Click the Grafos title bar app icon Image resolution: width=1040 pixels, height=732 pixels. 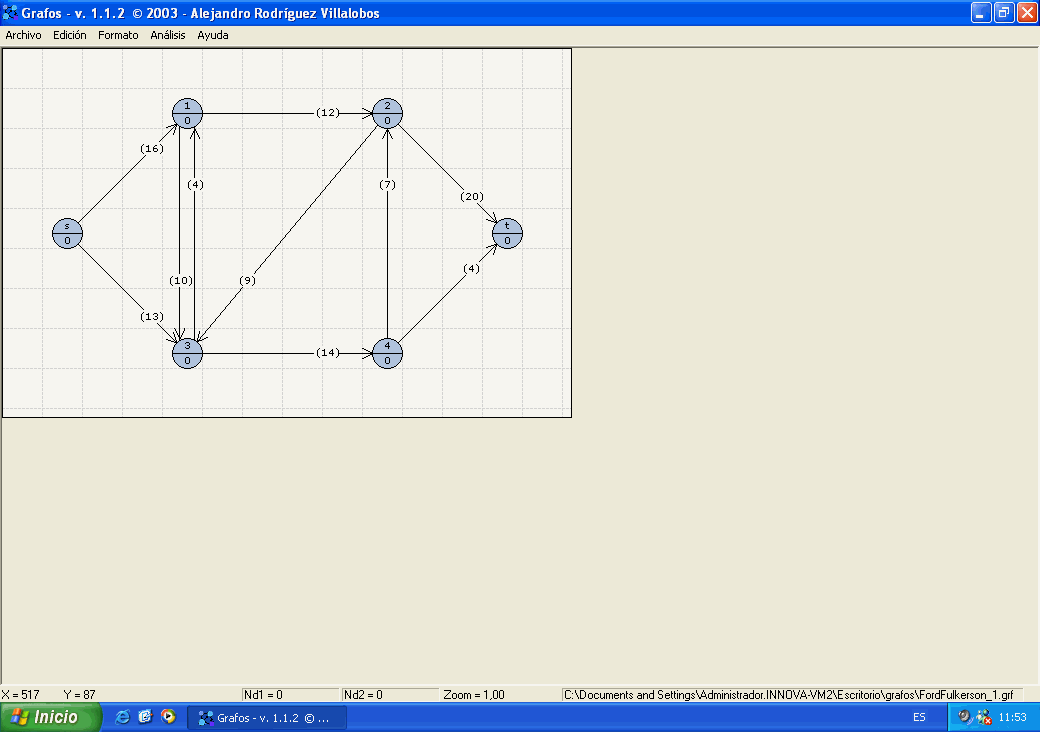11,13
